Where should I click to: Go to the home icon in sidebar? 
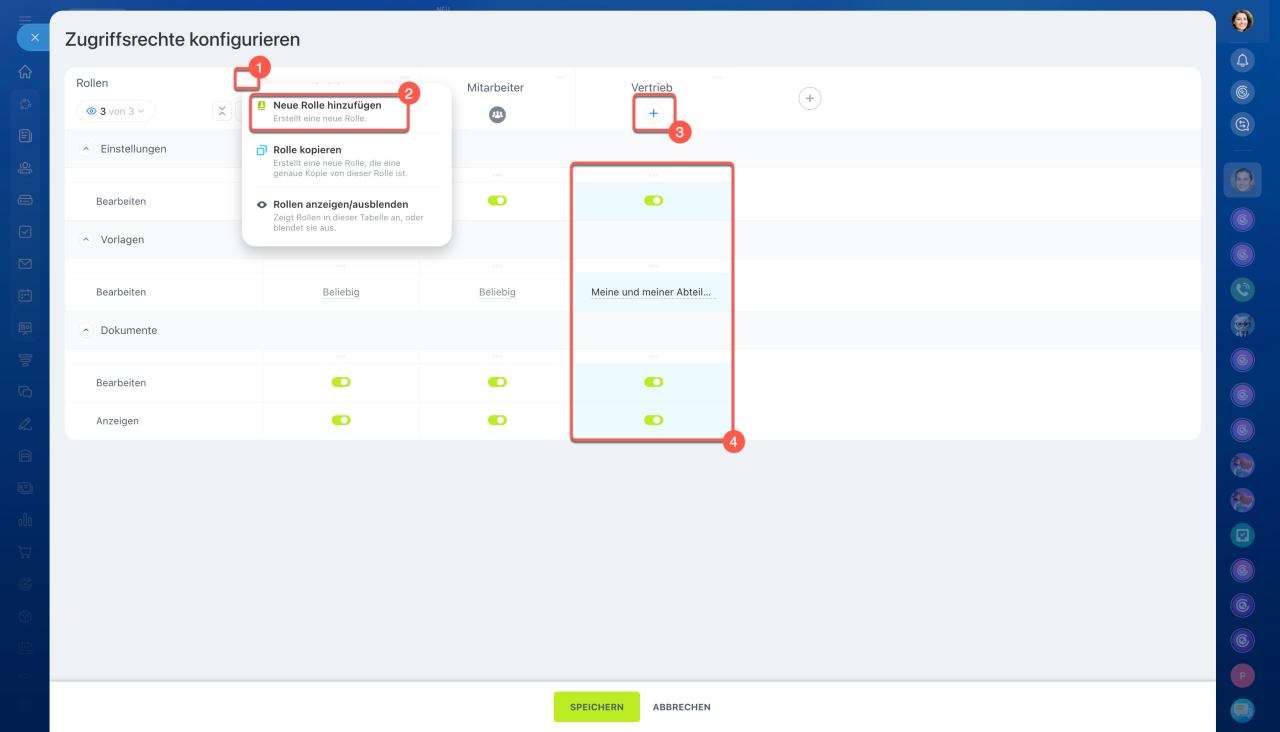tap(25, 72)
